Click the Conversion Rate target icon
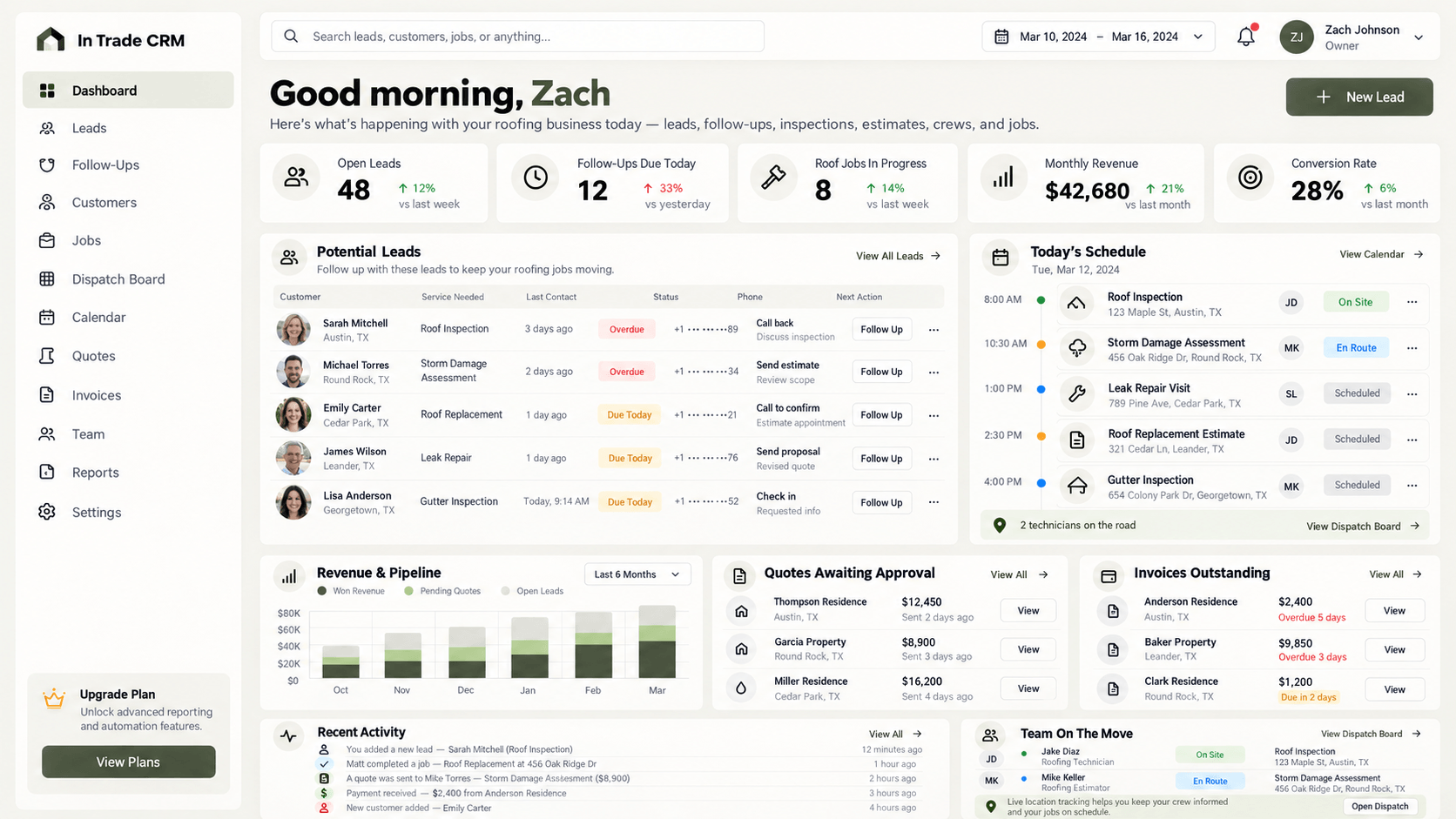The image size is (1456, 819). click(x=1250, y=178)
